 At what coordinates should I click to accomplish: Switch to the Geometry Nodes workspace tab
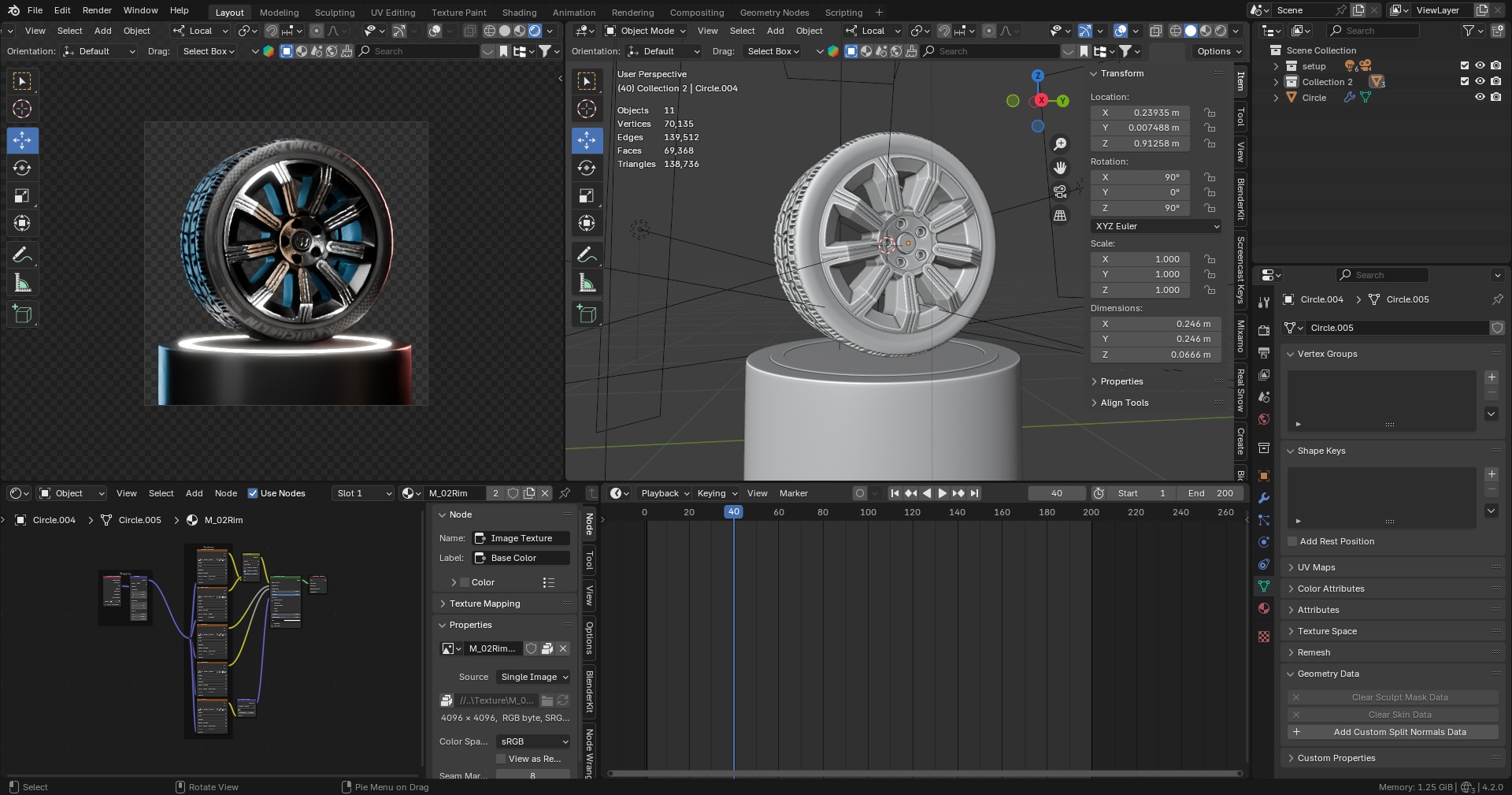pyautogui.click(x=774, y=13)
